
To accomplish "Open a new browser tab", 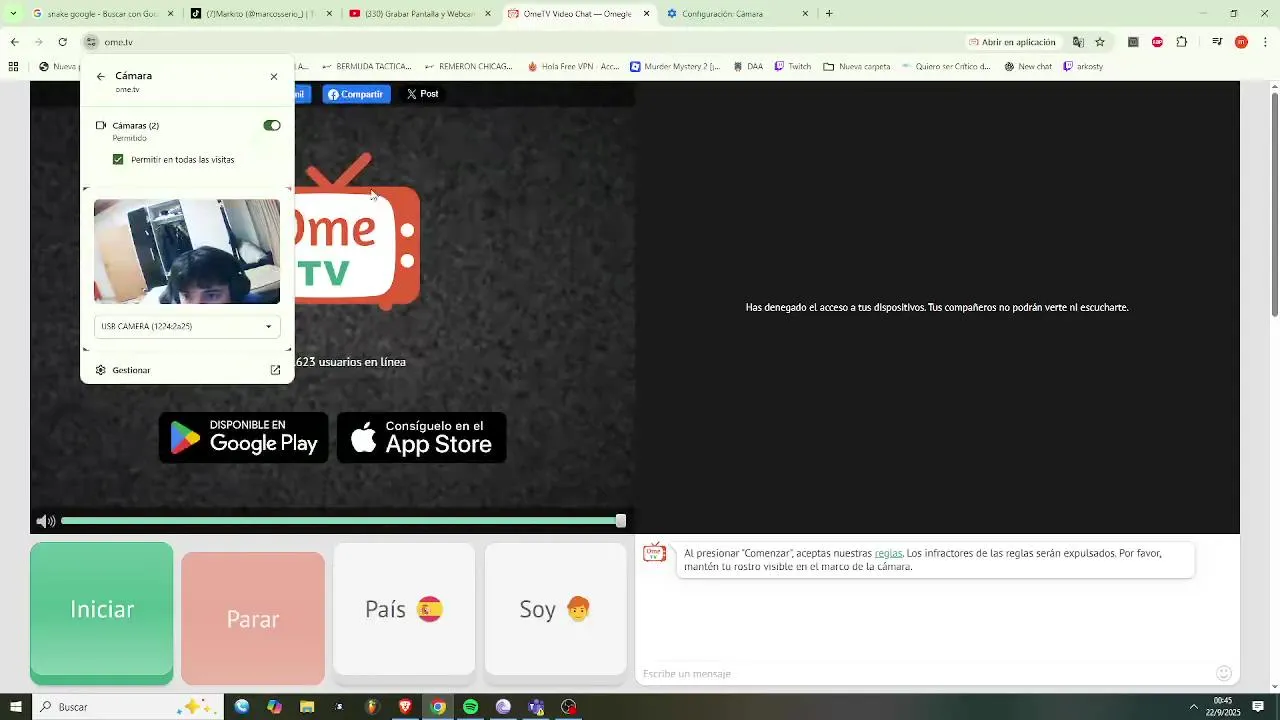I will pos(829,14).
